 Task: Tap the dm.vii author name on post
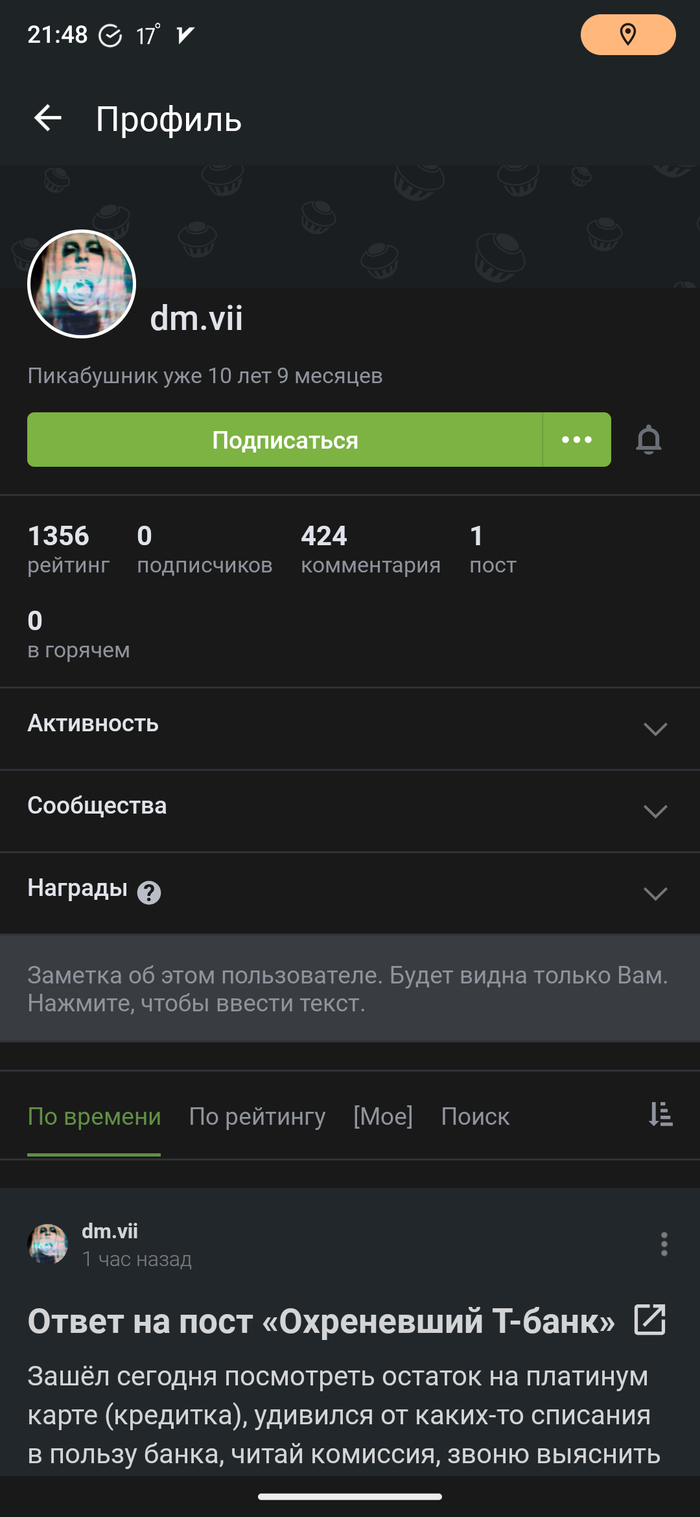click(110, 1231)
